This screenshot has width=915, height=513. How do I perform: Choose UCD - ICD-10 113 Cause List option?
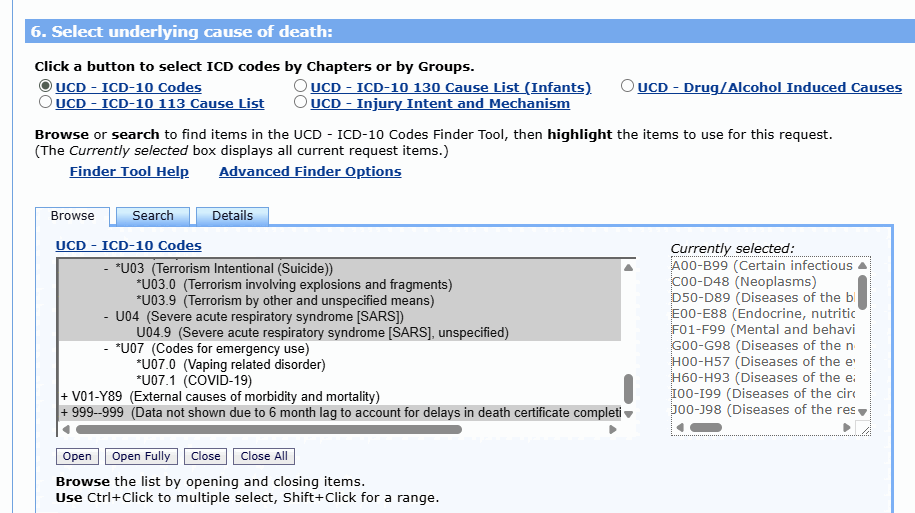45,102
